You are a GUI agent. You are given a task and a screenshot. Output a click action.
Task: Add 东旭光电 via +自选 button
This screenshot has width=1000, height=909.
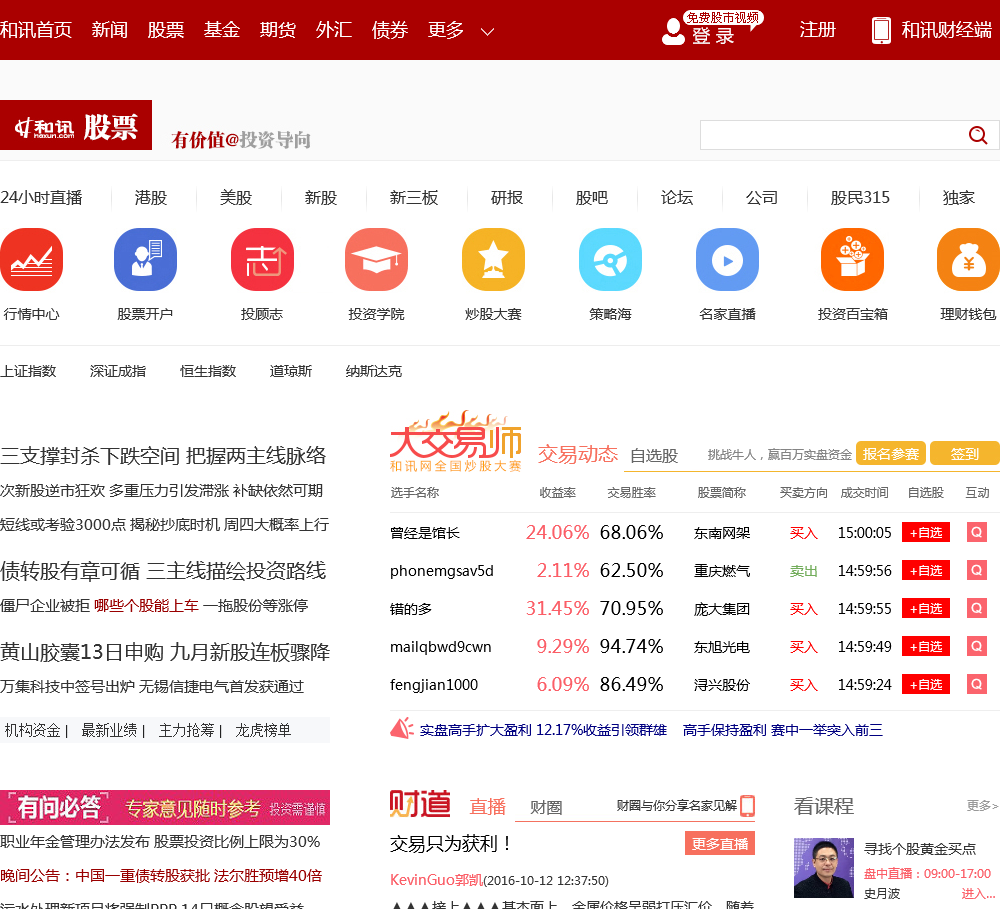[x=926, y=646]
